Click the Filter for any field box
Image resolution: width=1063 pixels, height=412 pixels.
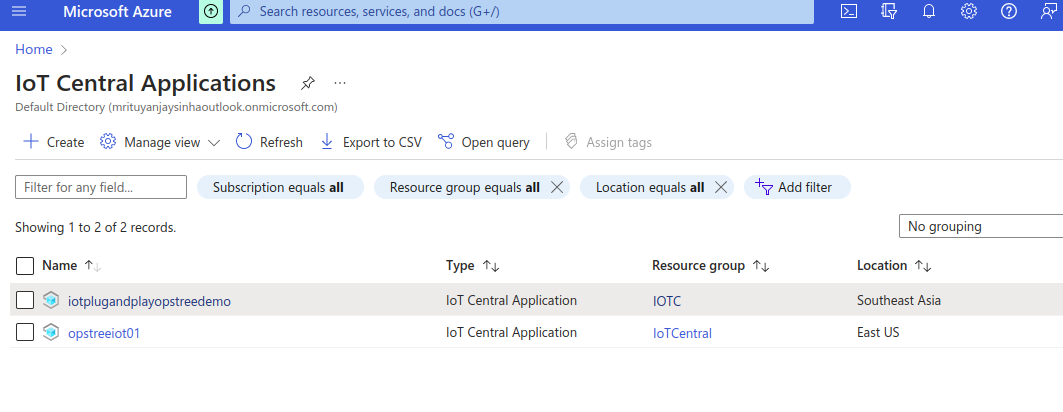101,187
